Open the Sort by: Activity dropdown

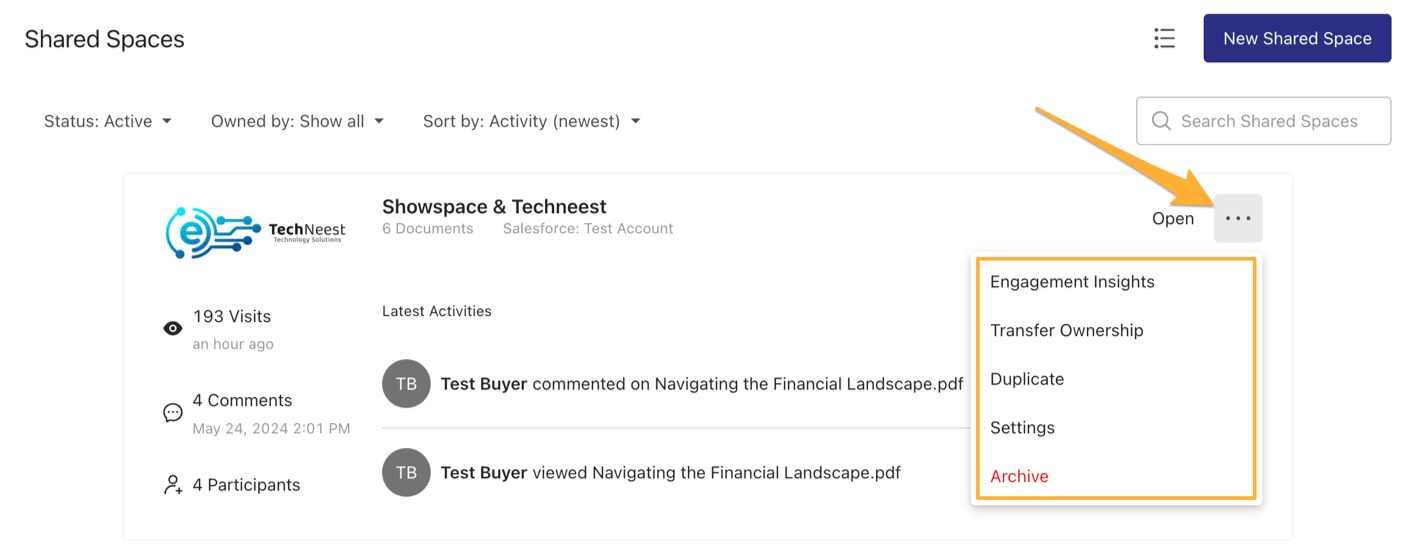pos(531,121)
